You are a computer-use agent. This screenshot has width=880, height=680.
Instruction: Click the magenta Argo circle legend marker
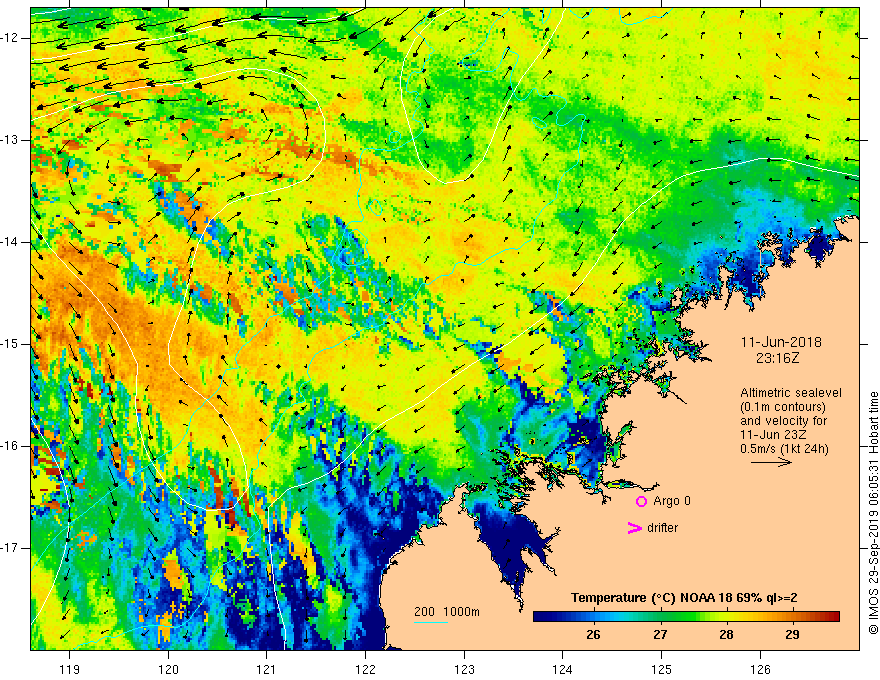click(641, 502)
